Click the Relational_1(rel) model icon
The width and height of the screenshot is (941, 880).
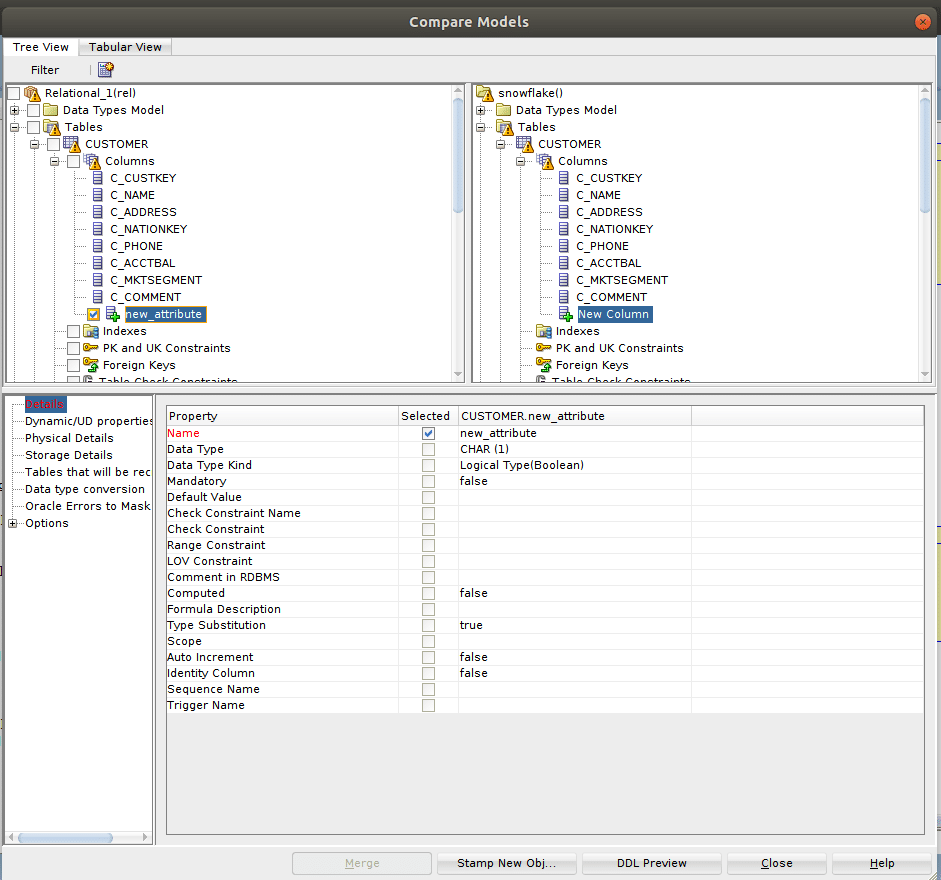tap(32, 93)
